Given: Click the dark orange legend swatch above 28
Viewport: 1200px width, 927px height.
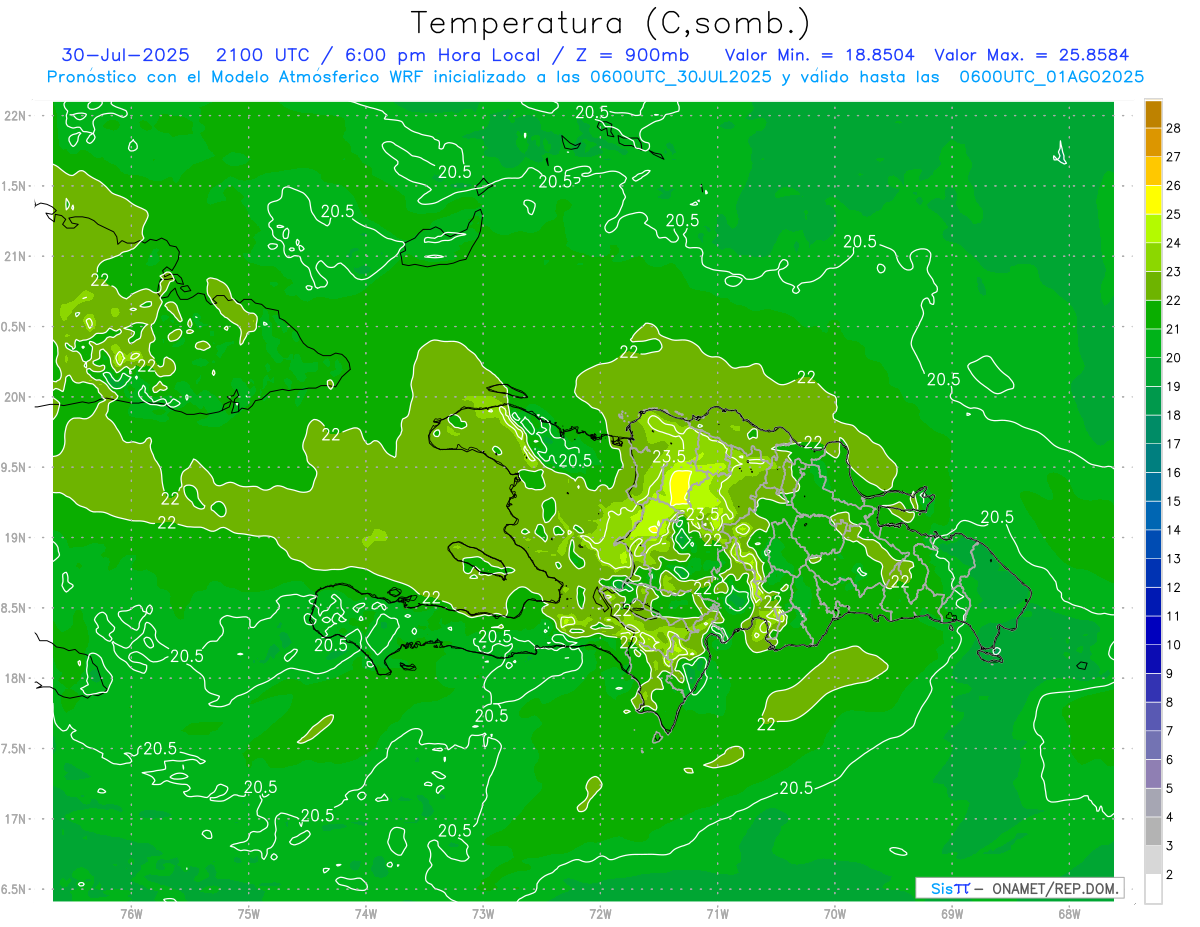Looking at the screenshot, I should (1153, 114).
